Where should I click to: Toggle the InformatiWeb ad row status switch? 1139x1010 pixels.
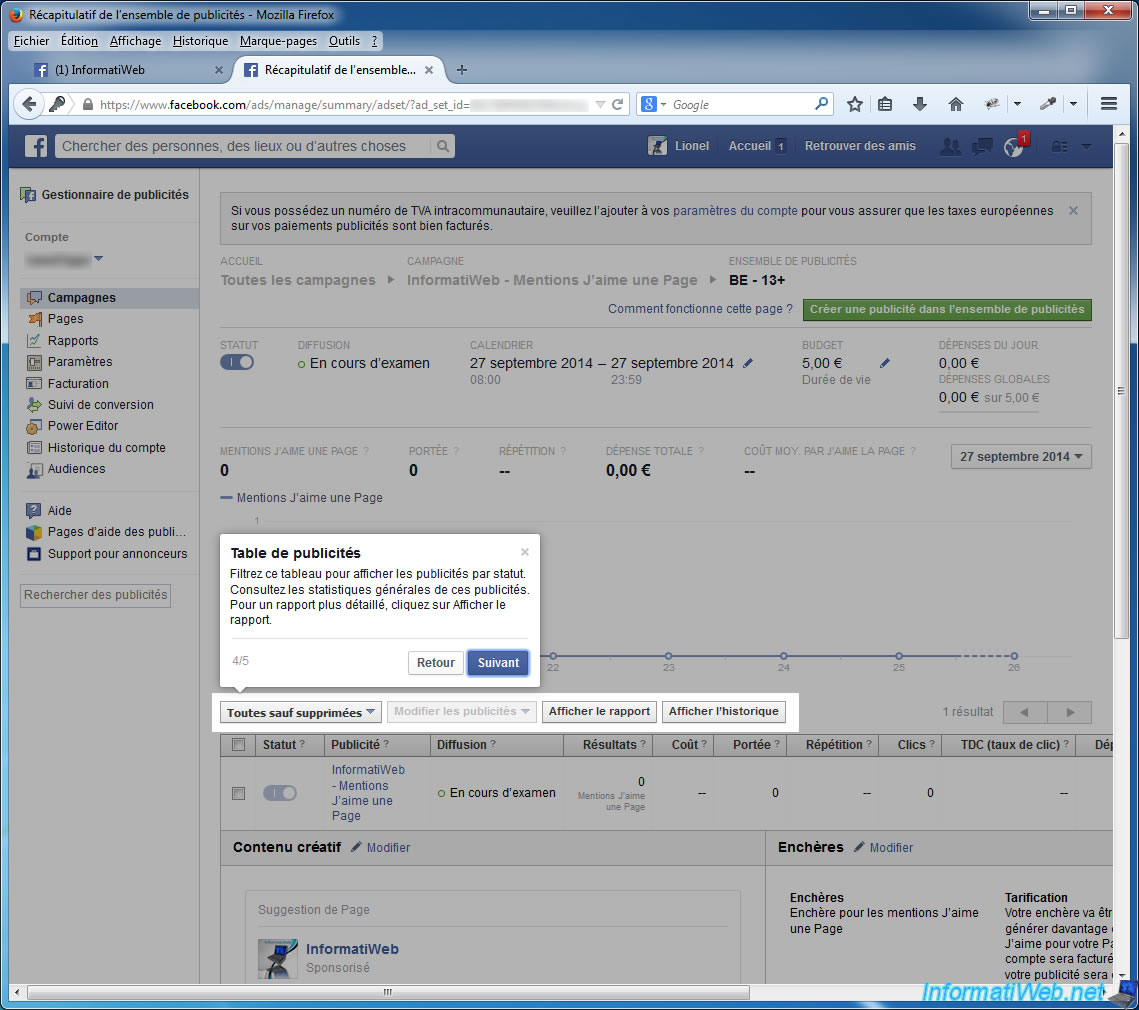click(280, 793)
